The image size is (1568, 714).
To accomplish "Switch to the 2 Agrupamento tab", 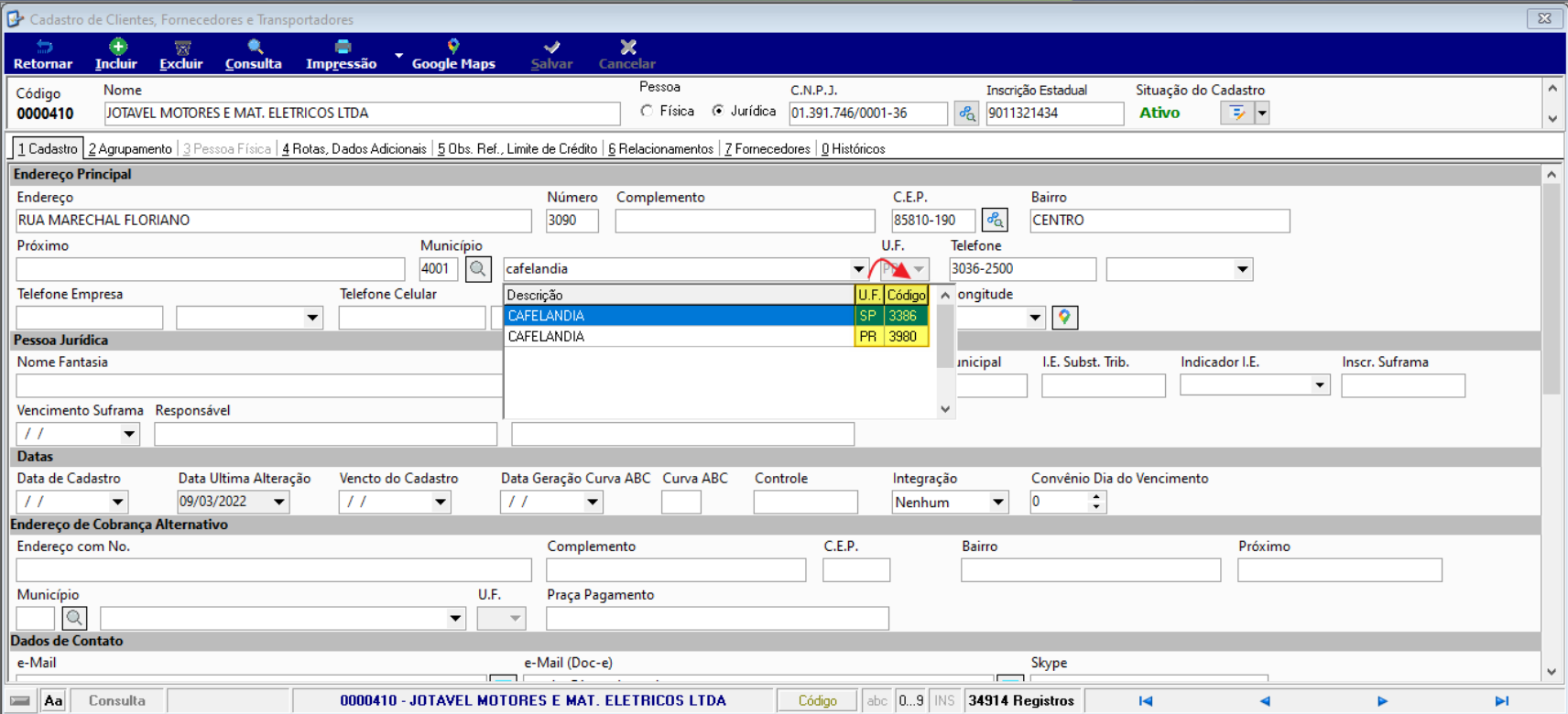I will point(130,148).
